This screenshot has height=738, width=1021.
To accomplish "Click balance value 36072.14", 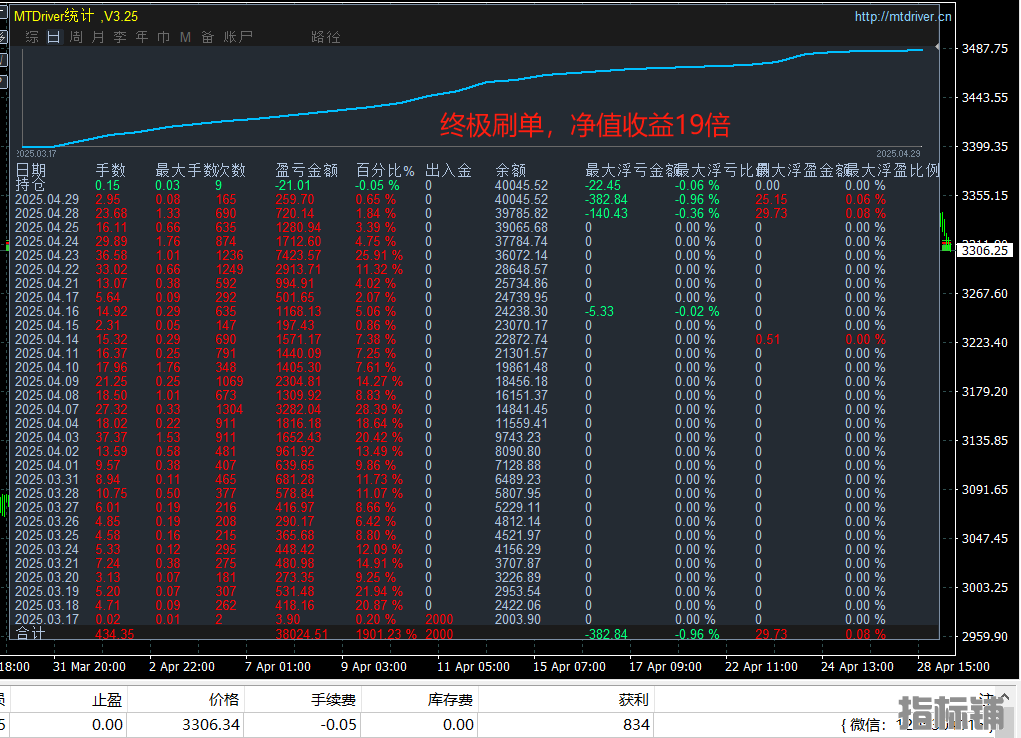I will 521,255.
